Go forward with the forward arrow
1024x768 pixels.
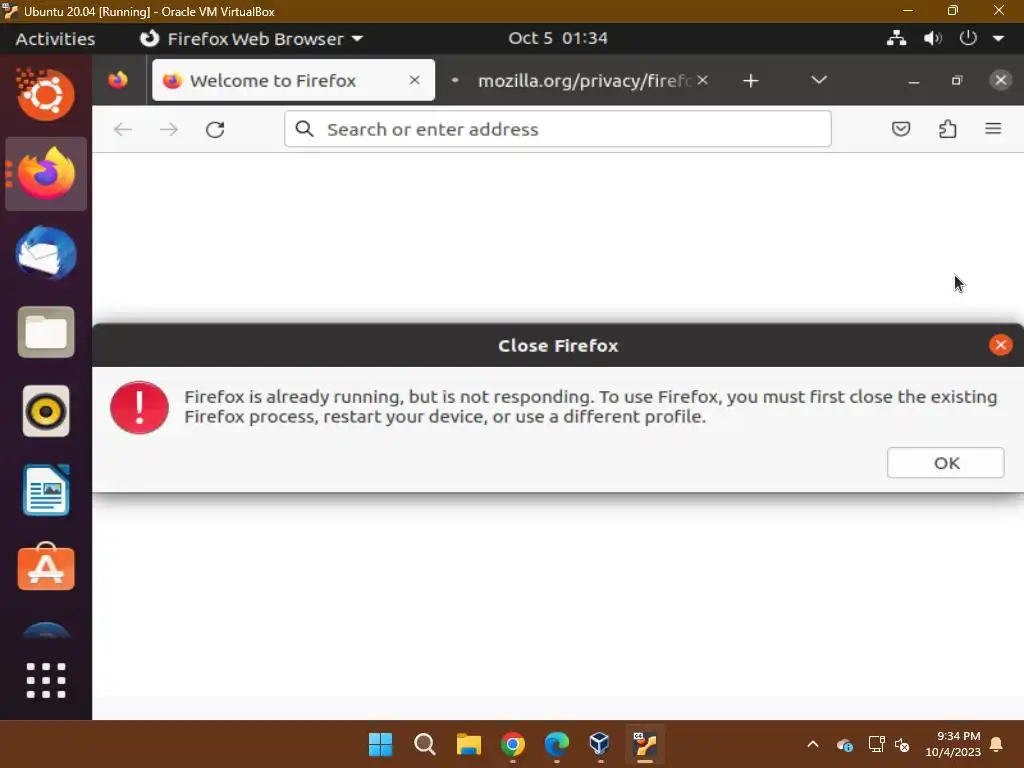pos(168,129)
